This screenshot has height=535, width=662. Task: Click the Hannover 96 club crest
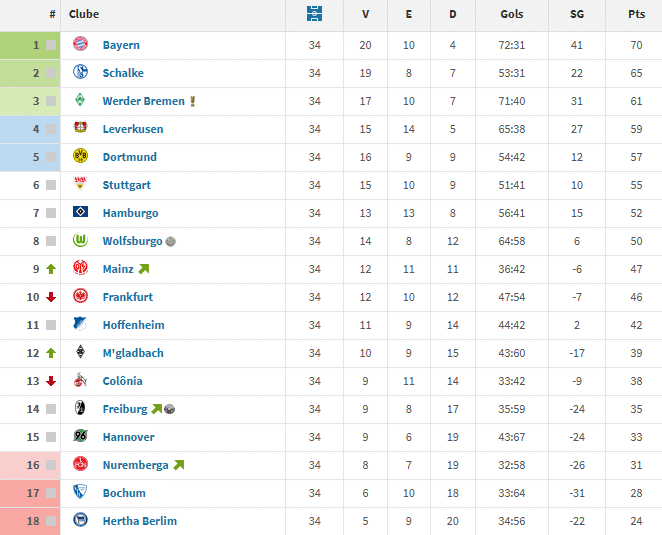tap(81, 437)
